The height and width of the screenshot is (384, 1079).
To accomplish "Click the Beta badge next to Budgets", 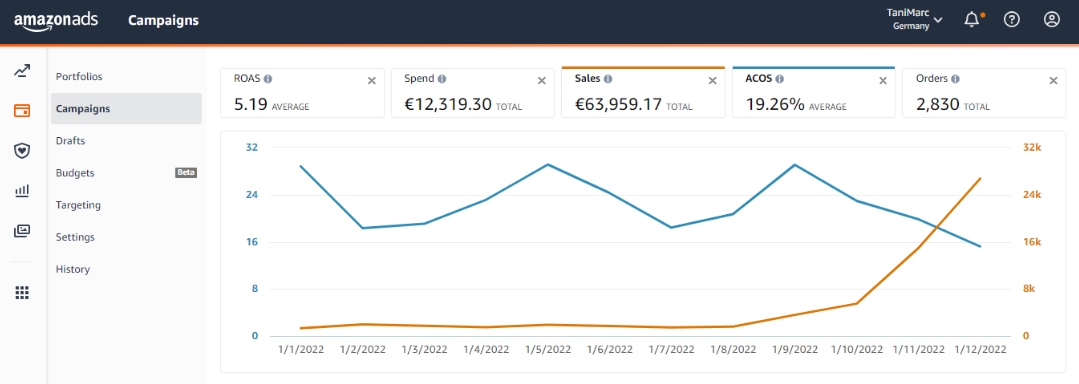I will [186, 173].
